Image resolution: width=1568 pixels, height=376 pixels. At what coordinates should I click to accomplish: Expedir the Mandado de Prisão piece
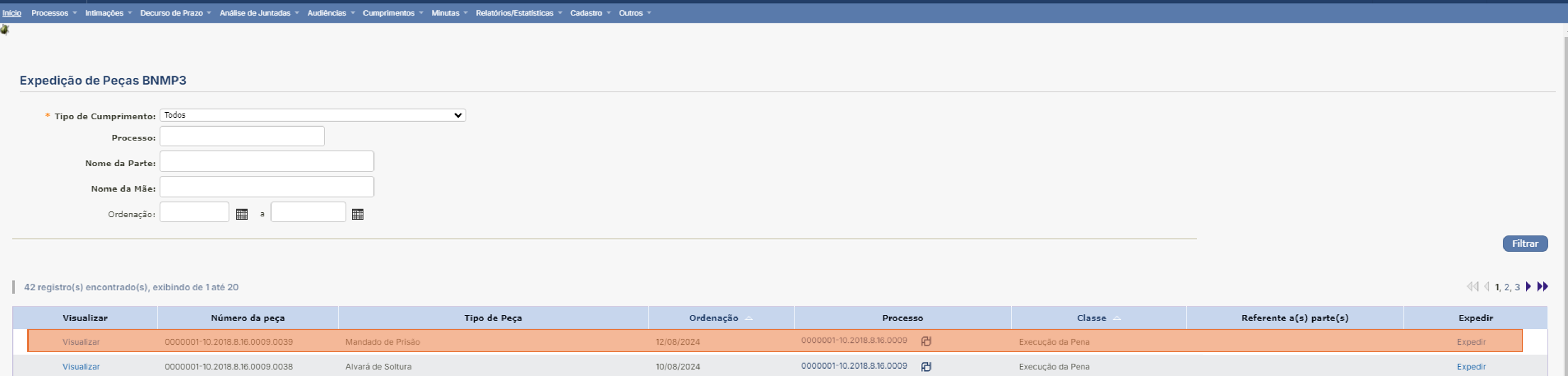click(x=1471, y=342)
